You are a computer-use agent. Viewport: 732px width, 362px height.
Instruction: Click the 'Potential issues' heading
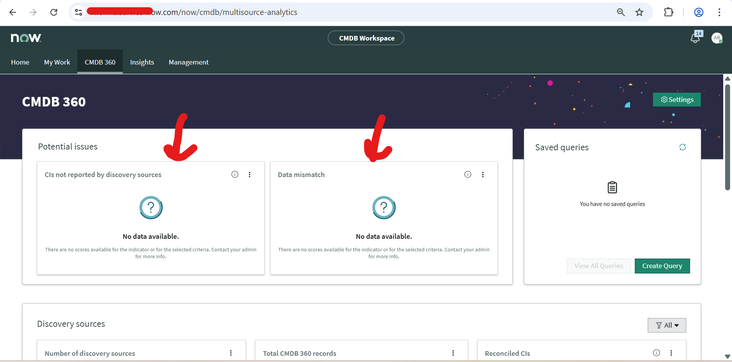pos(68,147)
